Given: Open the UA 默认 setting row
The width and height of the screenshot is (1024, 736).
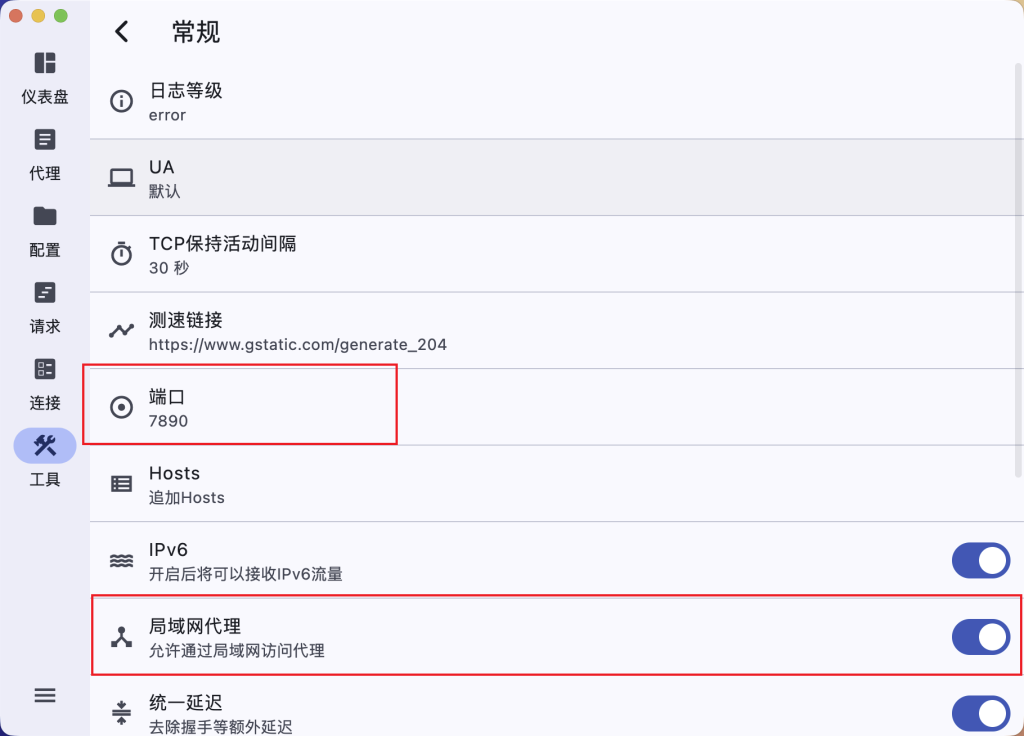Looking at the screenshot, I should 556,178.
